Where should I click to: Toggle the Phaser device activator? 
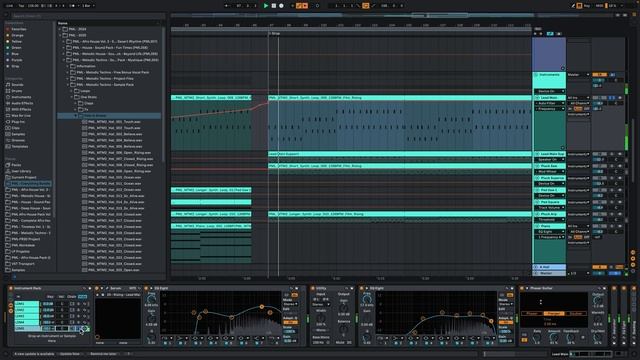tap(522, 289)
